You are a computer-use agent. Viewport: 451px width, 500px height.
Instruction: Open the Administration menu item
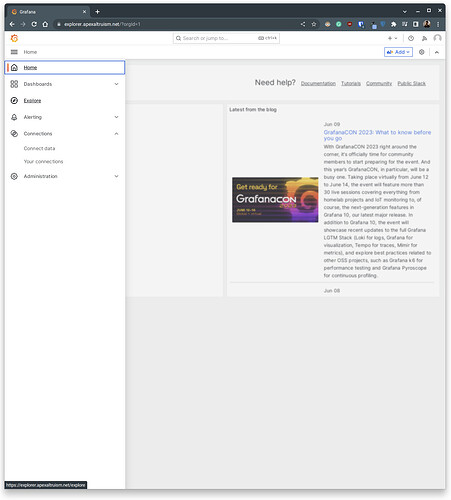41,176
